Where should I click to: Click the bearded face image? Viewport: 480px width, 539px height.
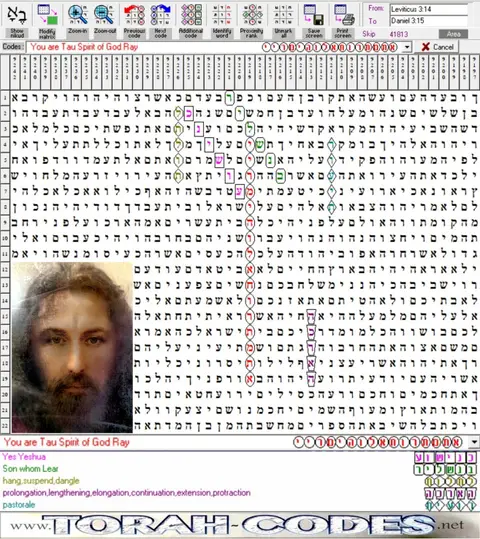click(x=72, y=347)
